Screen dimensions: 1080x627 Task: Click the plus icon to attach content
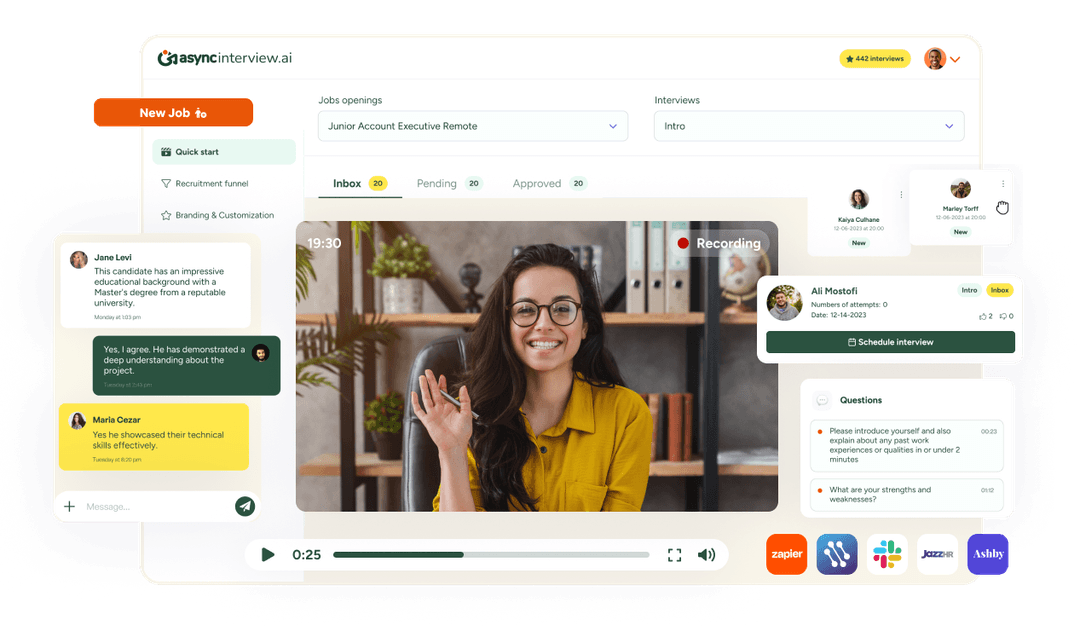click(69, 507)
